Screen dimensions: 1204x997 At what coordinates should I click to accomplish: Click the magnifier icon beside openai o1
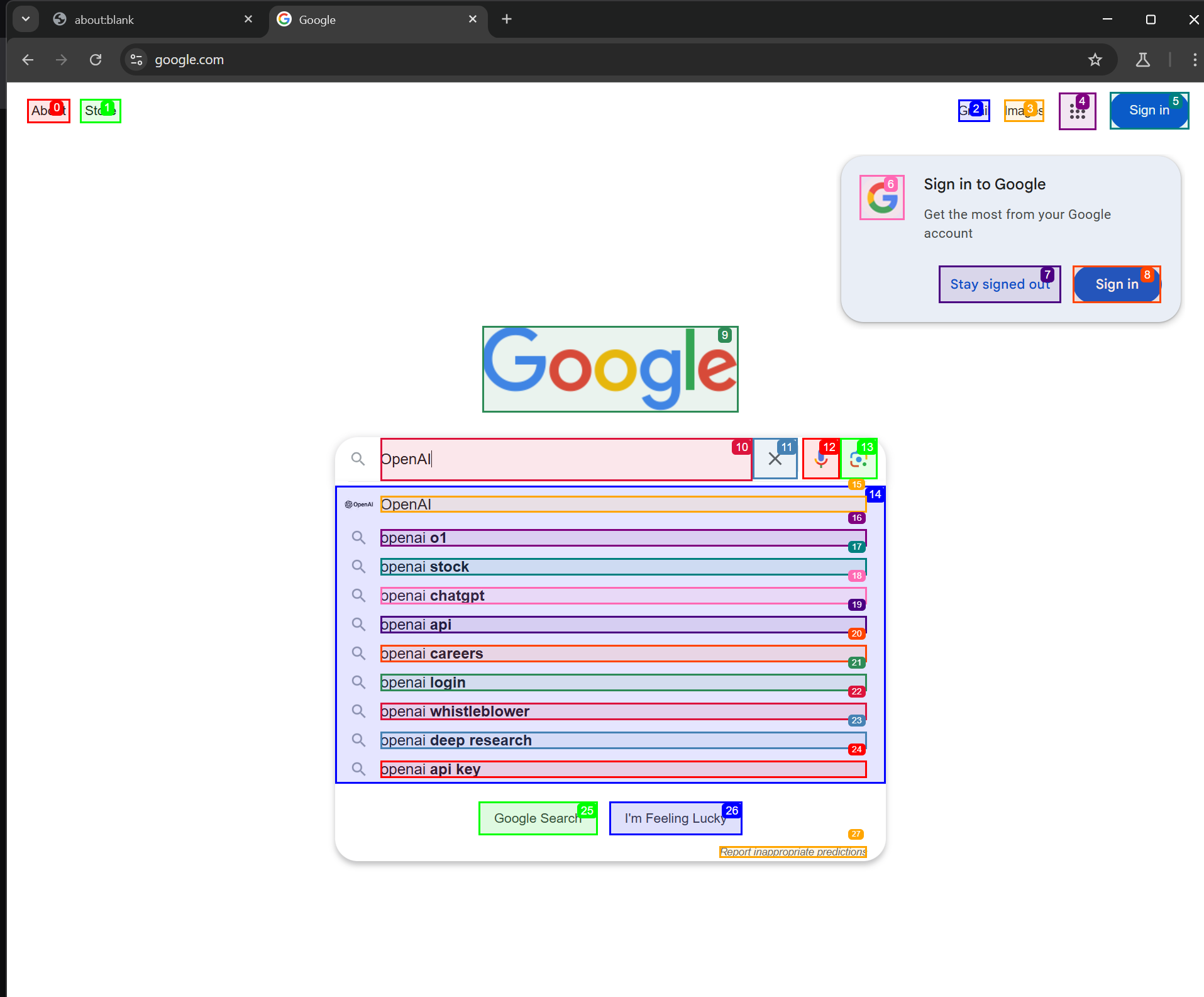[x=358, y=538]
